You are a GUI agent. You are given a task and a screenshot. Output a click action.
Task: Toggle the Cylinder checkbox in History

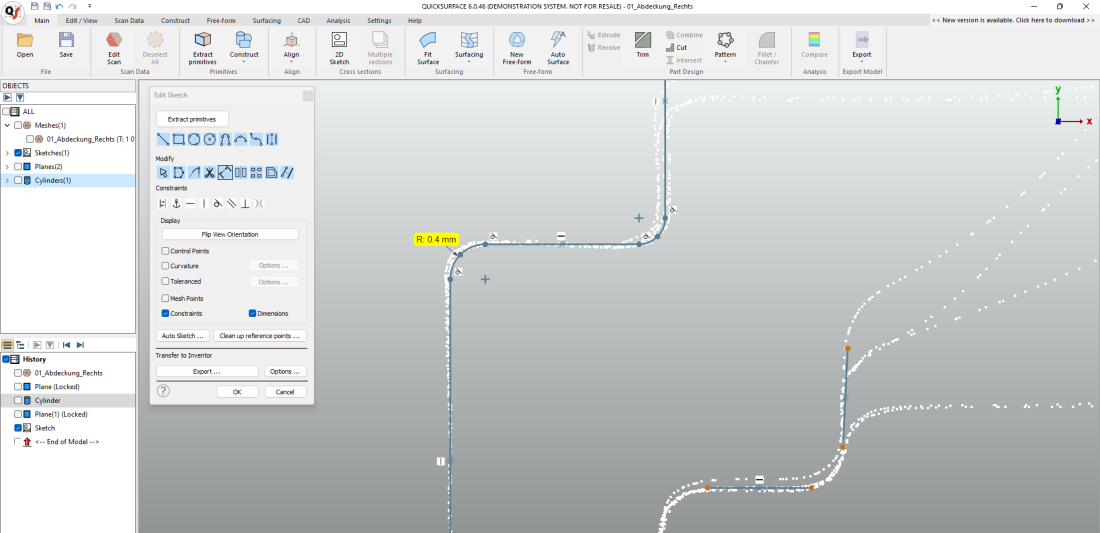point(18,400)
